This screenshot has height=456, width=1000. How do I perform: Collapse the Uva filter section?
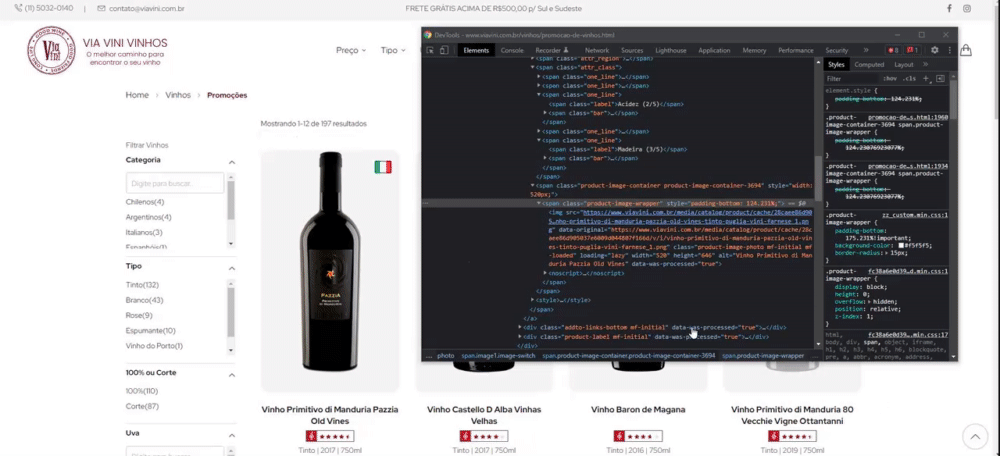point(232,435)
